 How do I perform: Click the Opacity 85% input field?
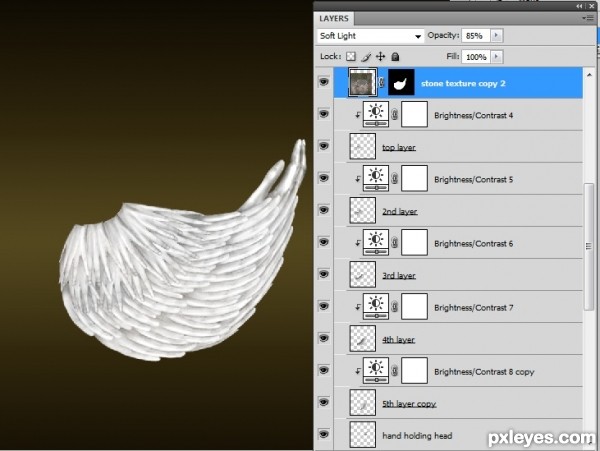pos(476,36)
